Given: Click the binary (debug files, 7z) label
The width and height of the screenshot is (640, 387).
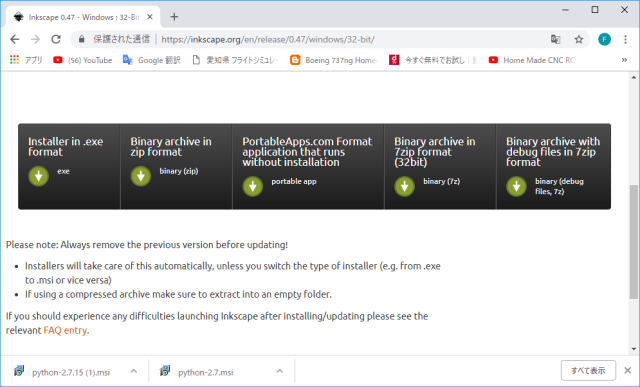Looking at the screenshot, I should pos(559,186).
